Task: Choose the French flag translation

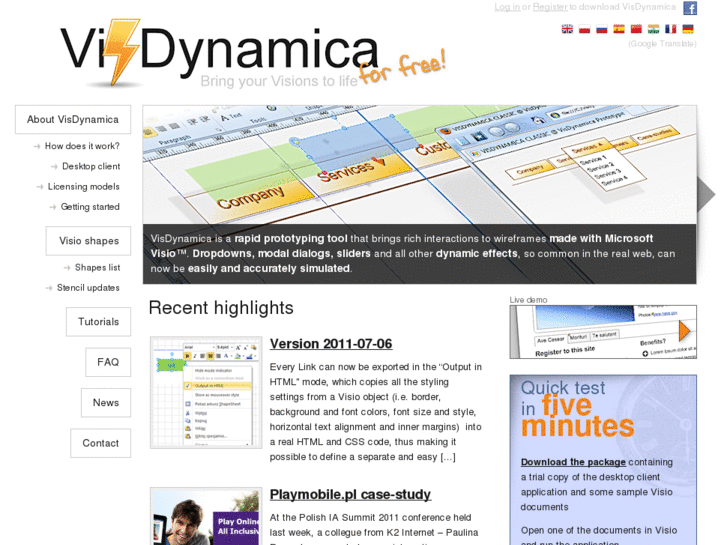Action: 670,29
